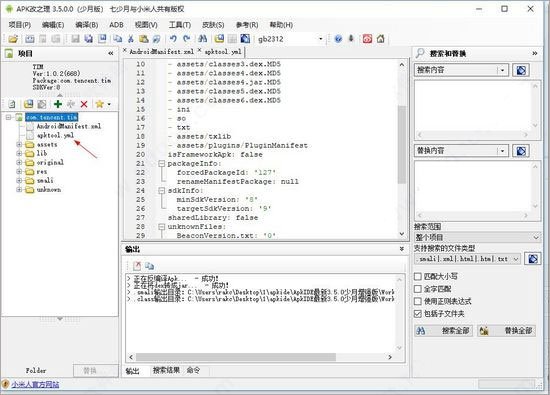Viewport: 550px width, 395px height.
Task: Click the scissors cut icon in toolbar
Action: pyautogui.click(x=131, y=39)
